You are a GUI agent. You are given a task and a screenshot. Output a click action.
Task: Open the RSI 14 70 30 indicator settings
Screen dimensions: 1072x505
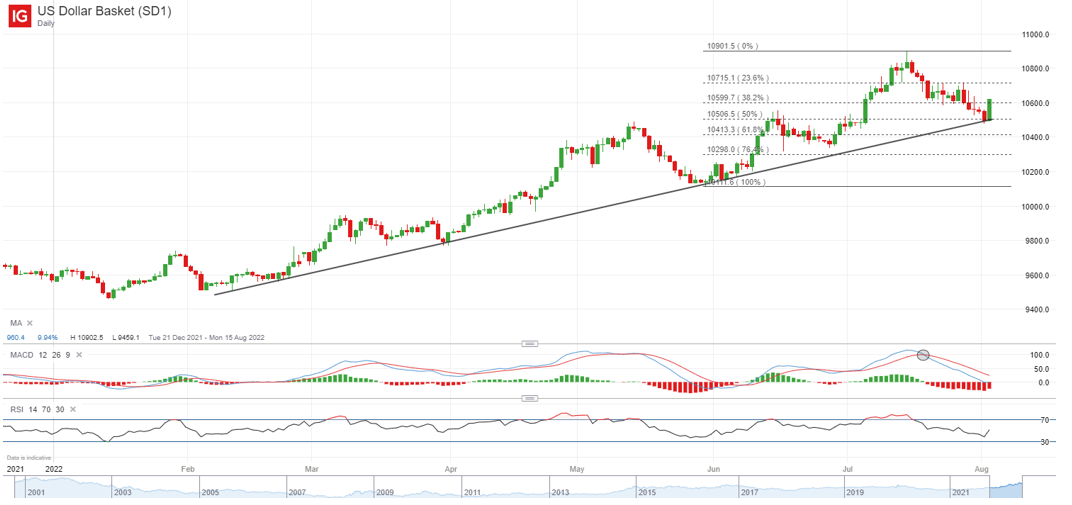(x=36, y=409)
